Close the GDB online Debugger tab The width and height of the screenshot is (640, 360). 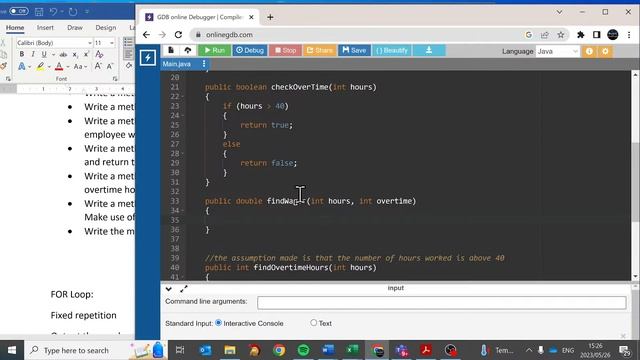pos(251,17)
